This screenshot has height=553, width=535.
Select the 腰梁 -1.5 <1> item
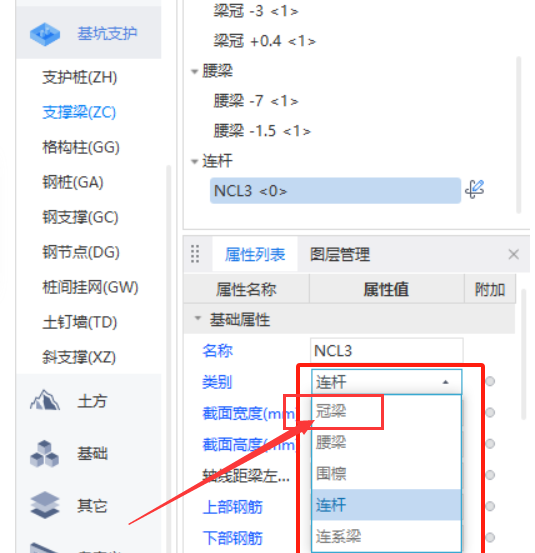pyautogui.click(x=262, y=131)
